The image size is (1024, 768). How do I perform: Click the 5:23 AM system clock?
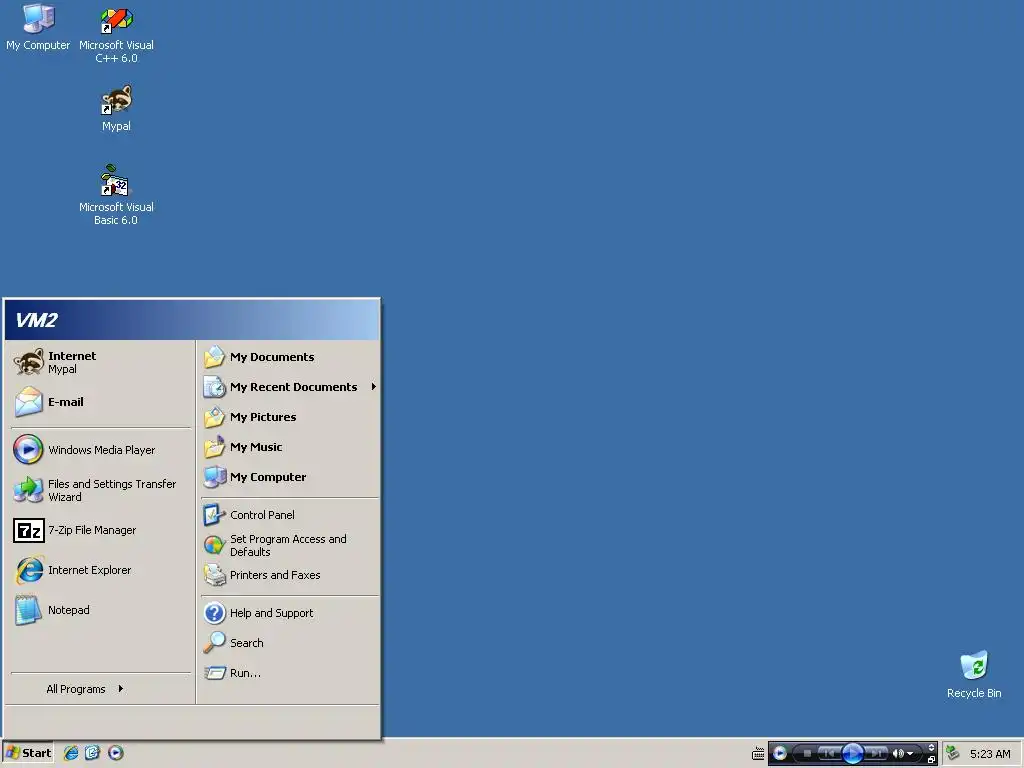click(x=990, y=754)
